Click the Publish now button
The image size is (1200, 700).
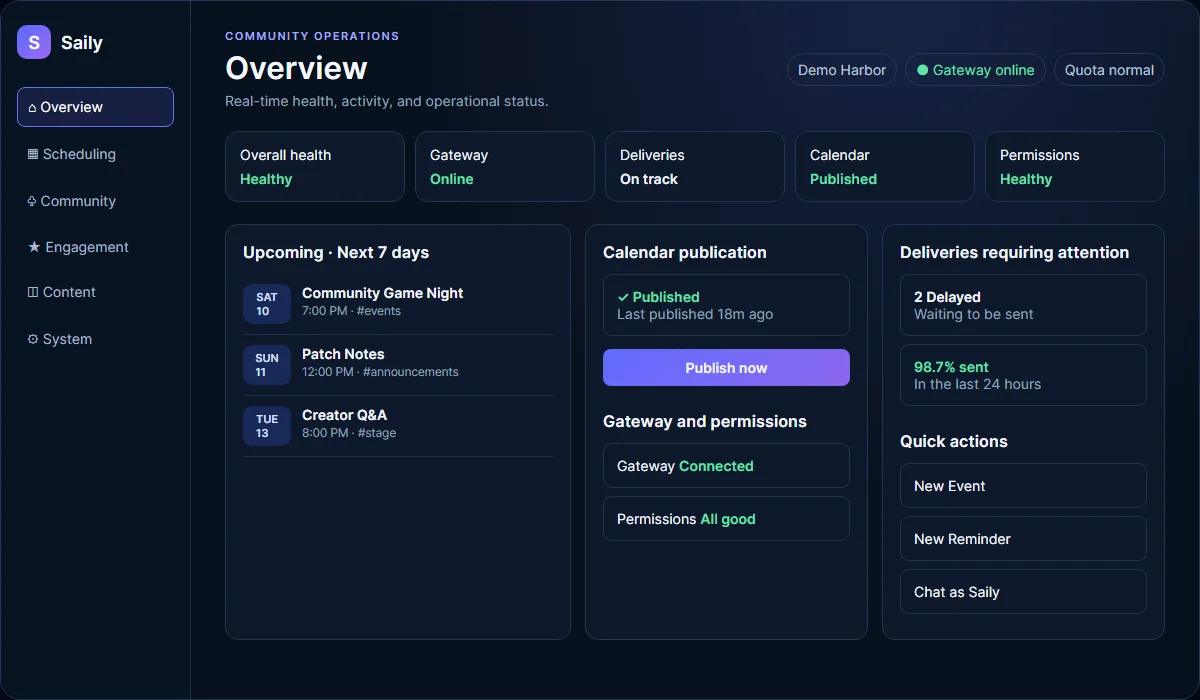point(726,367)
